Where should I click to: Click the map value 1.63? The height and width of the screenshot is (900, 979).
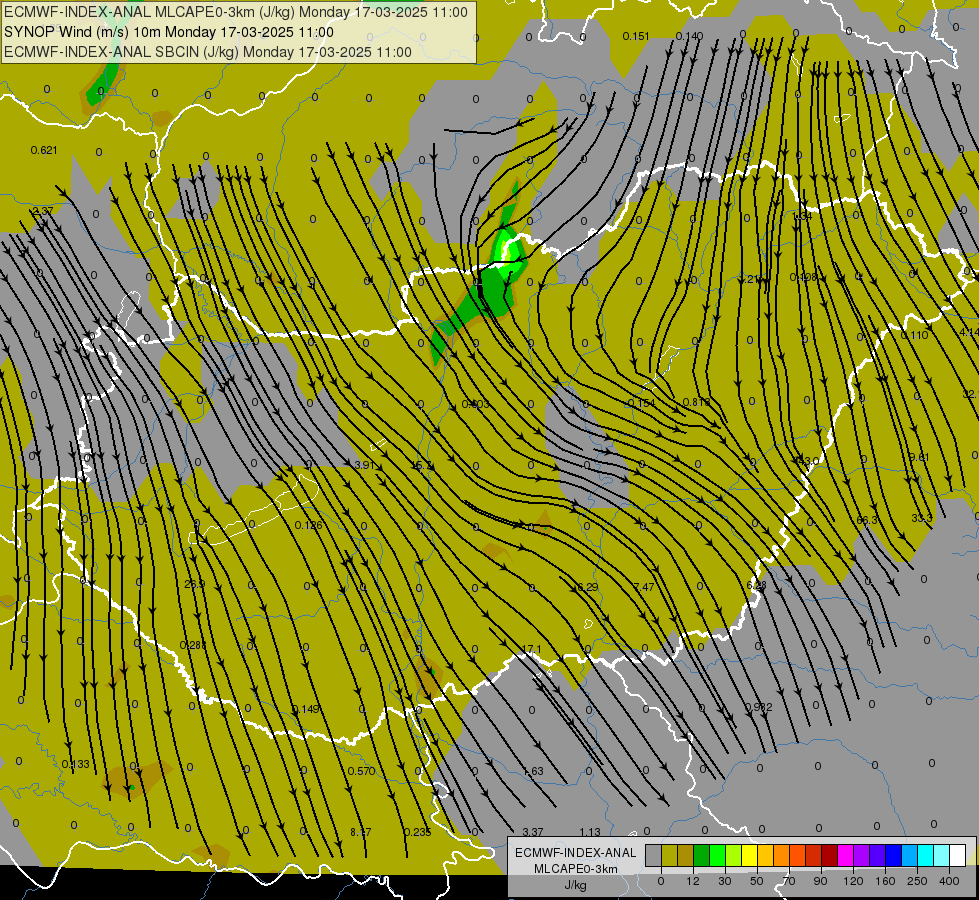point(533,771)
